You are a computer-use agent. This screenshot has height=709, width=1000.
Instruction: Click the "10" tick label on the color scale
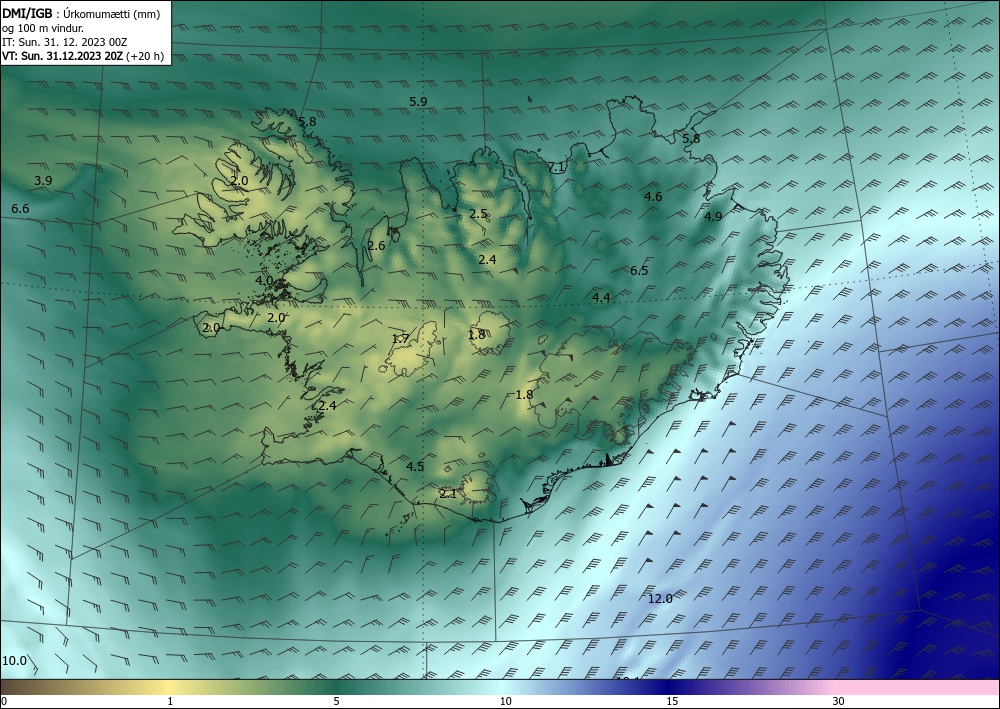[505, 702]
